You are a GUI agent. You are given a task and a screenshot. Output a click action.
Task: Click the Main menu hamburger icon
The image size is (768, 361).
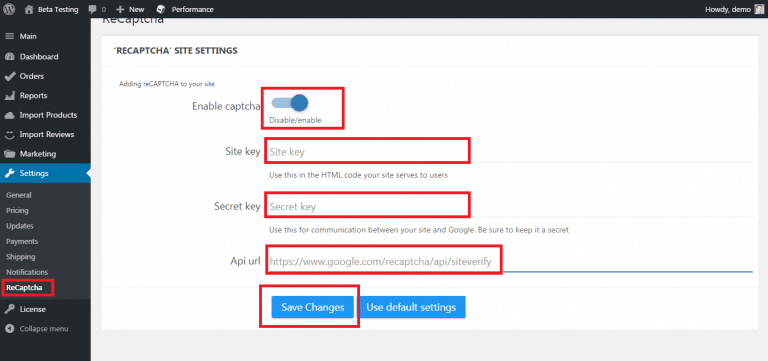[9, 36]
